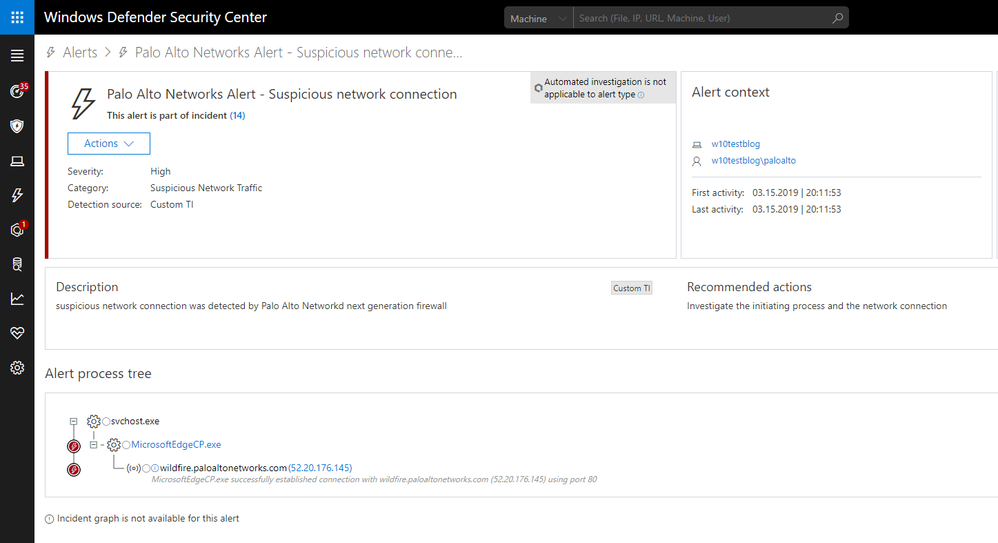Click Palo Alto Networks Alert breadcrumb item
998x543 pixels.
pos(299,52)
